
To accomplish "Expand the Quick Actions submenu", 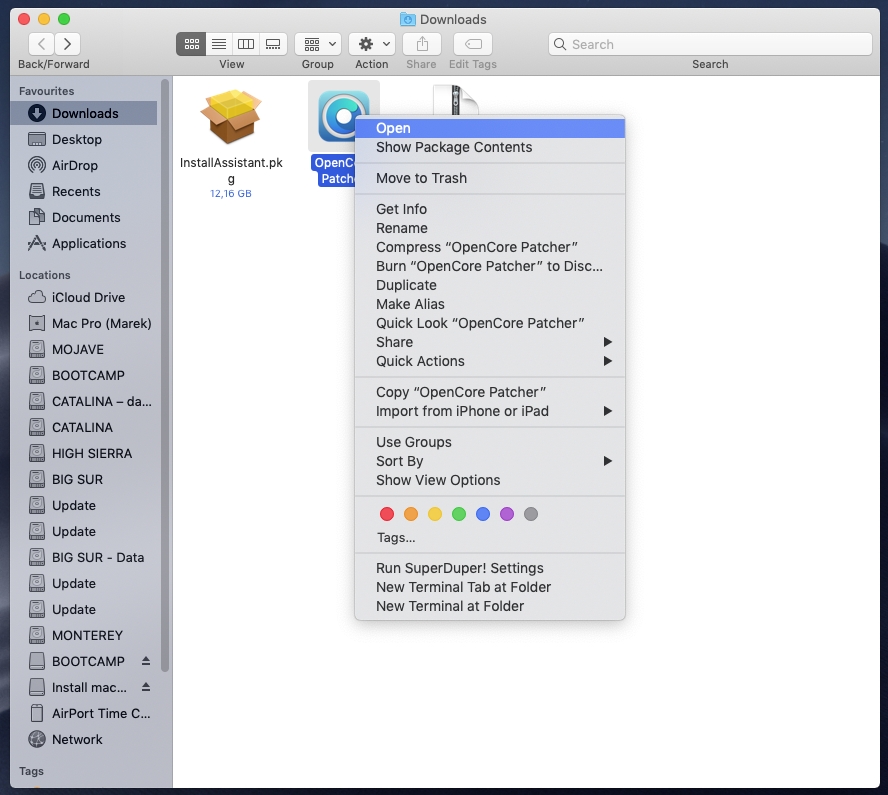I will 490,361.
